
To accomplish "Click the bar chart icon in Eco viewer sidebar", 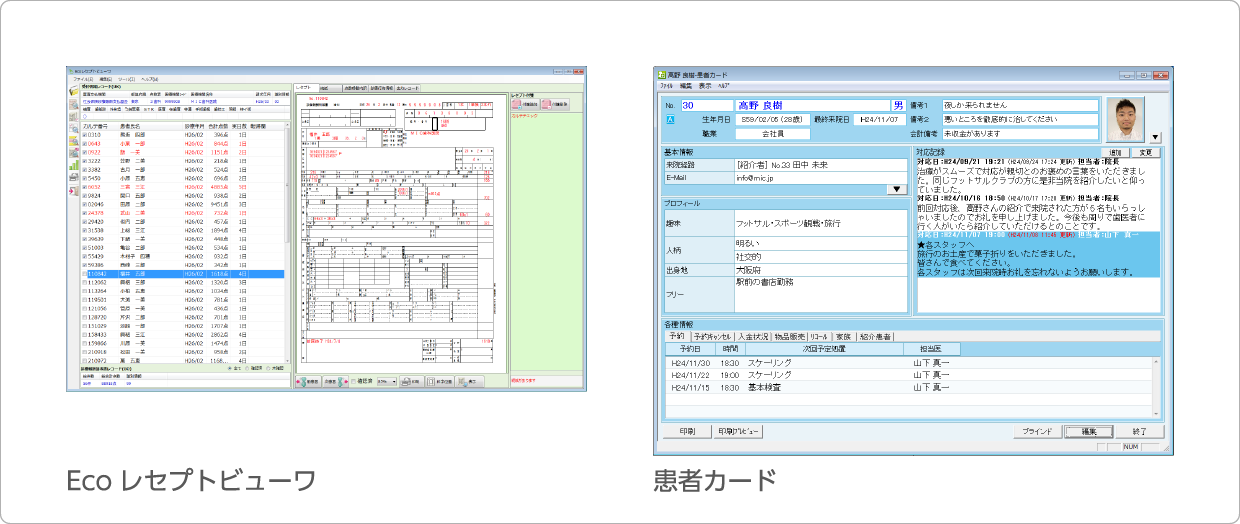I will [x=73, y=164].
